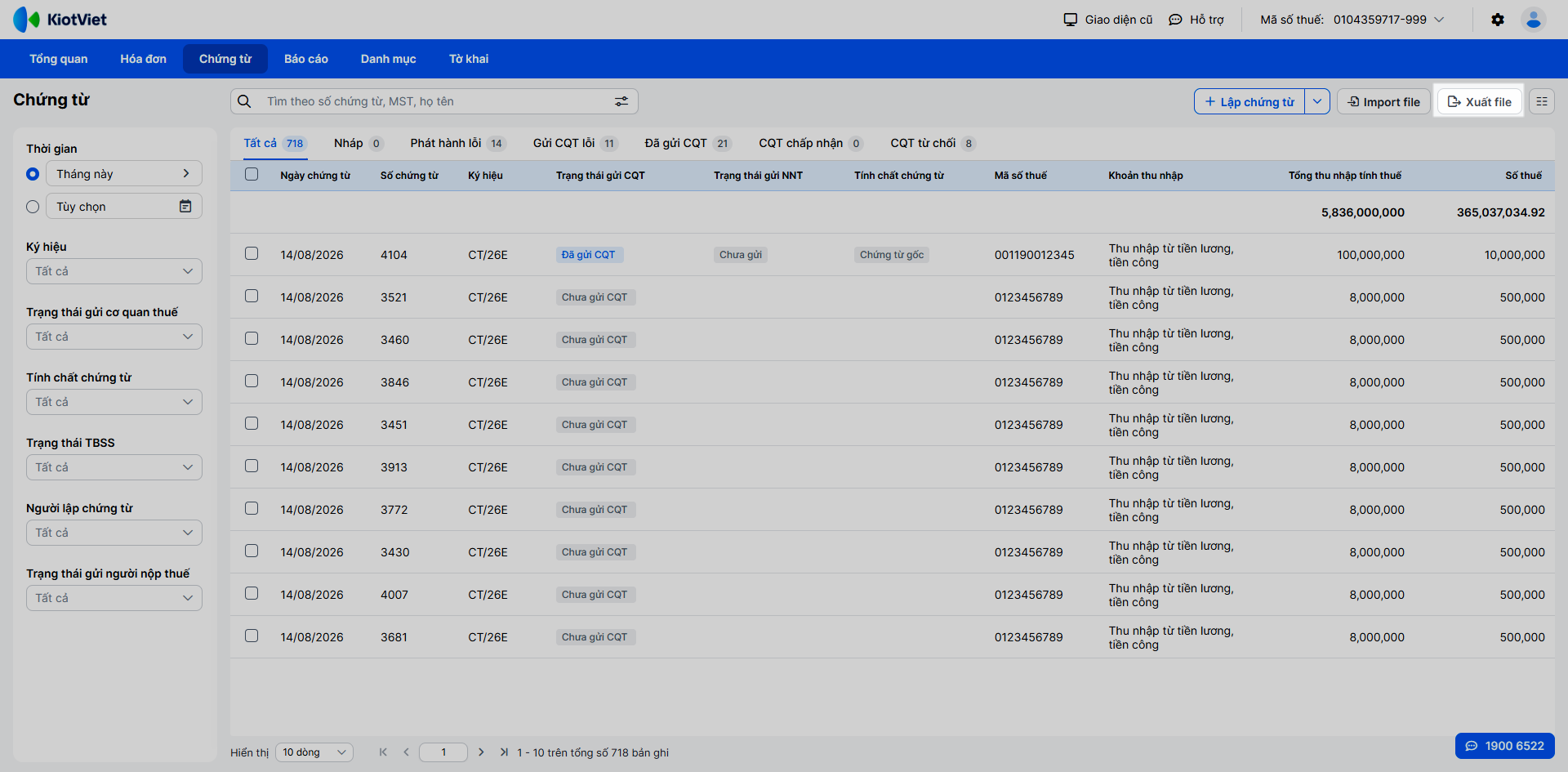The height and width of the screenshot is (772, 1568).
Task: Open the Ký hiệu dropdown
Action: tap(114, 271)
